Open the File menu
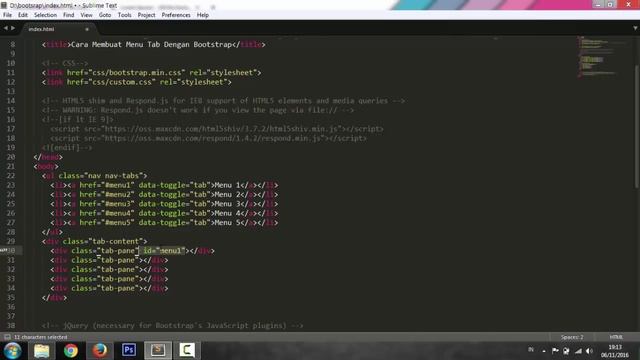640x360 pixels. point(7,15)
